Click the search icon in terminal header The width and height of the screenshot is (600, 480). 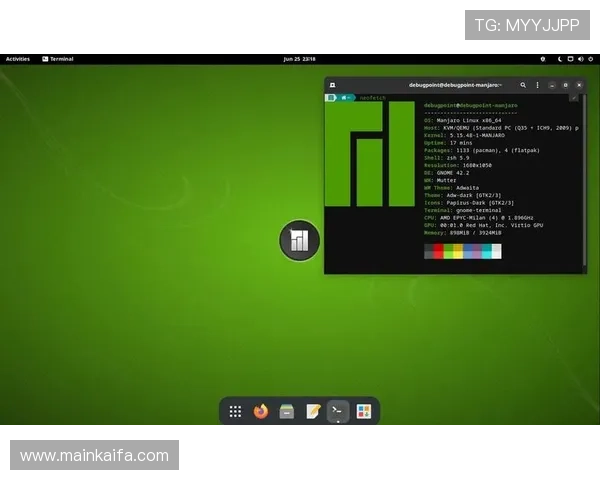(x=523, y=85)
